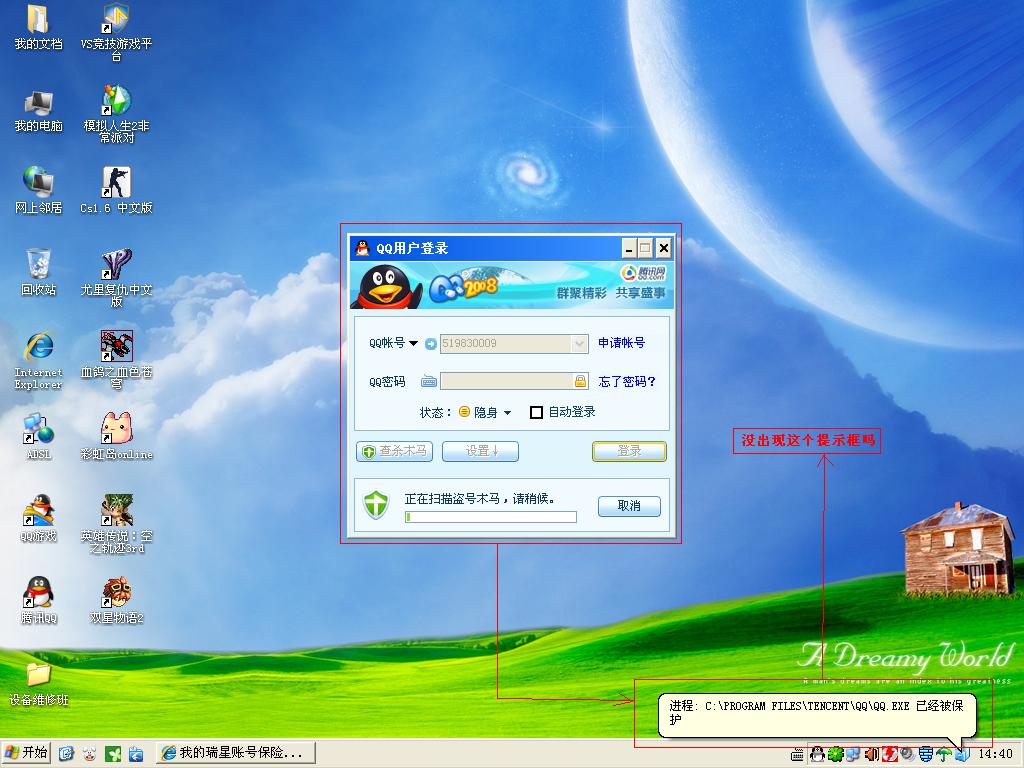
Task: Select 我的电脑 desktop icon
Action: tap(39, 111)
